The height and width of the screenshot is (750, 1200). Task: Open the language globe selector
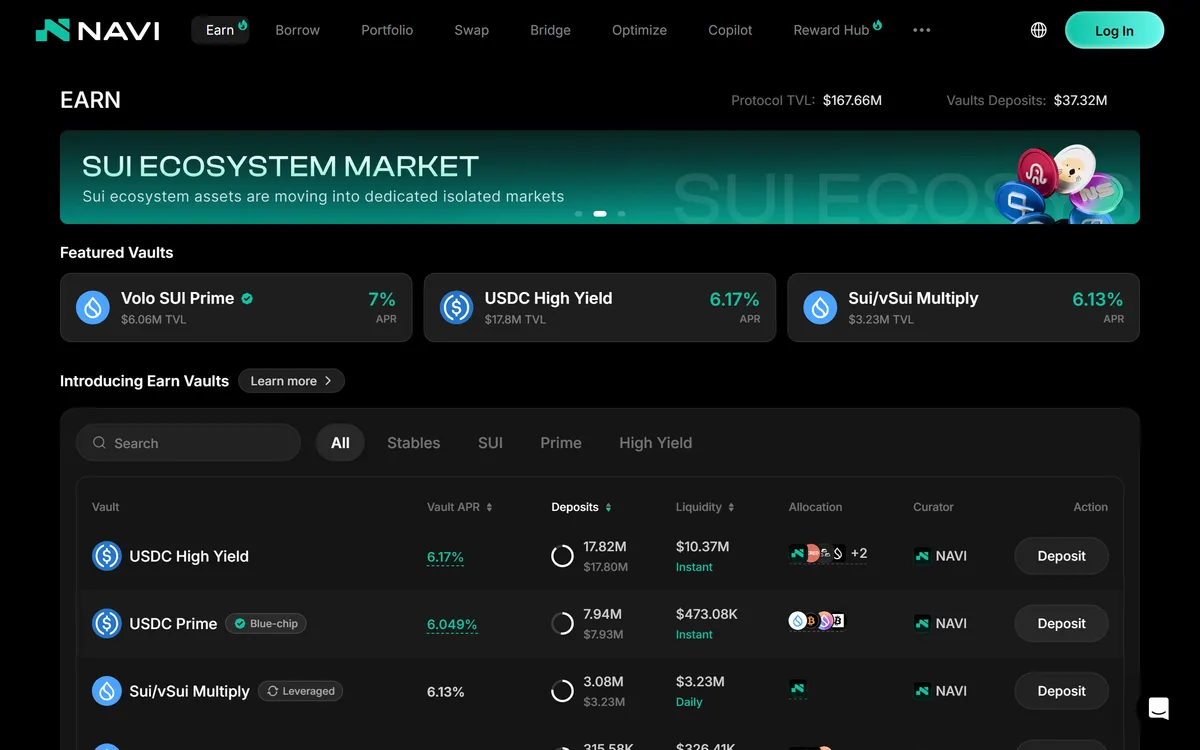click(x=1039, y=30)
